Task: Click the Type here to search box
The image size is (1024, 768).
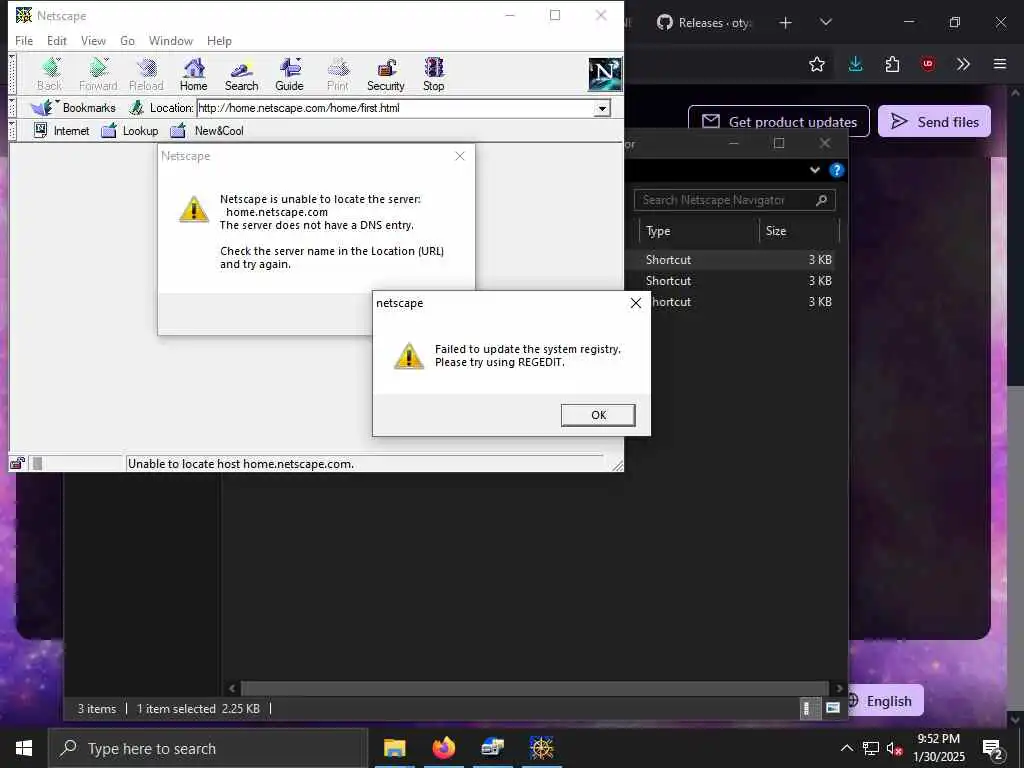Action: [208, 748]
